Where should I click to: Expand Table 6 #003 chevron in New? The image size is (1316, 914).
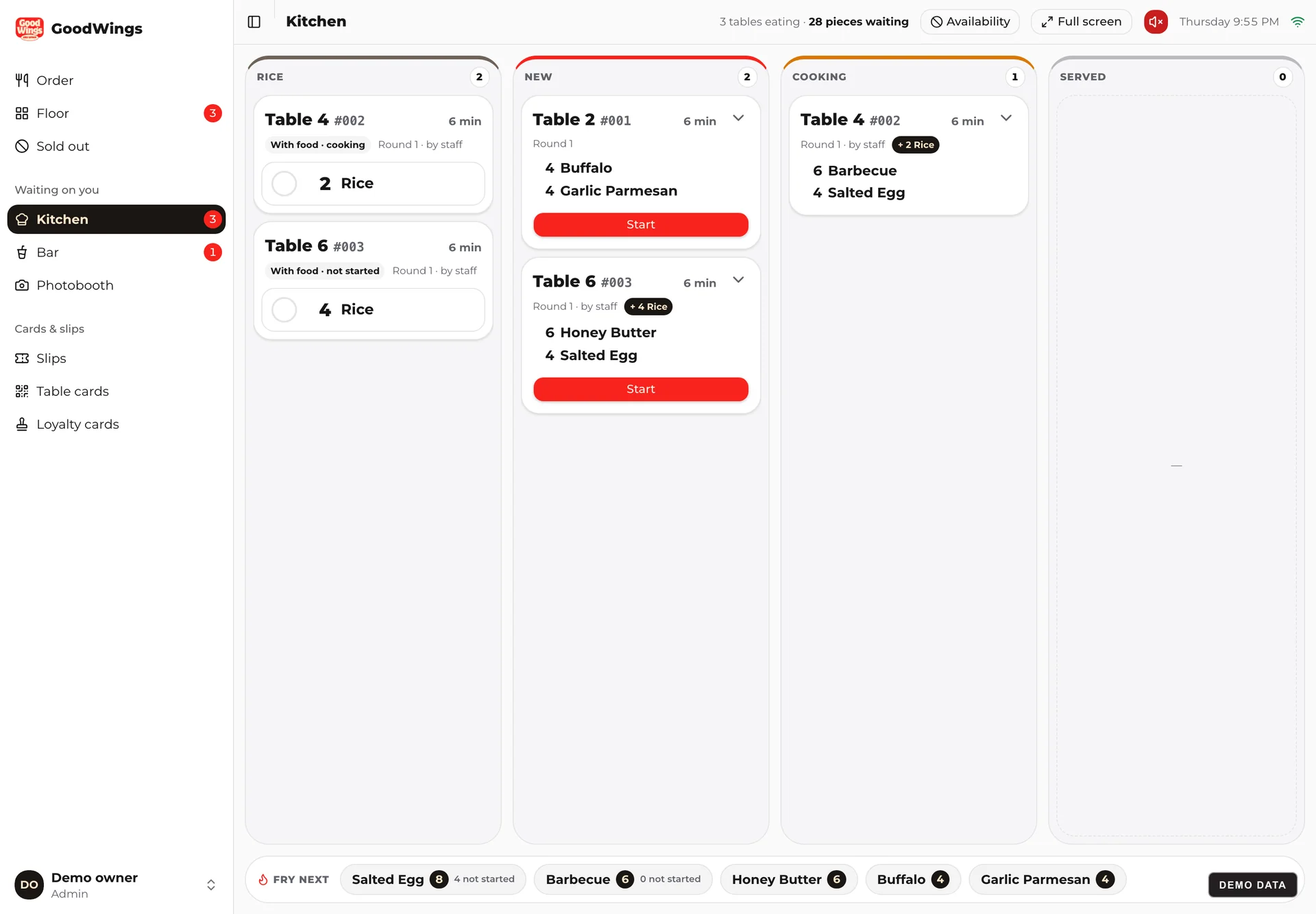pyautogui.click(x=738, y=280)
